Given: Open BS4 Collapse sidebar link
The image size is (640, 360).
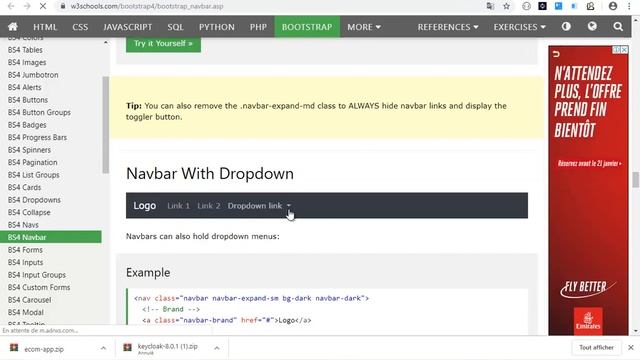Looking at the screenshot, I should tap(29, 212).
